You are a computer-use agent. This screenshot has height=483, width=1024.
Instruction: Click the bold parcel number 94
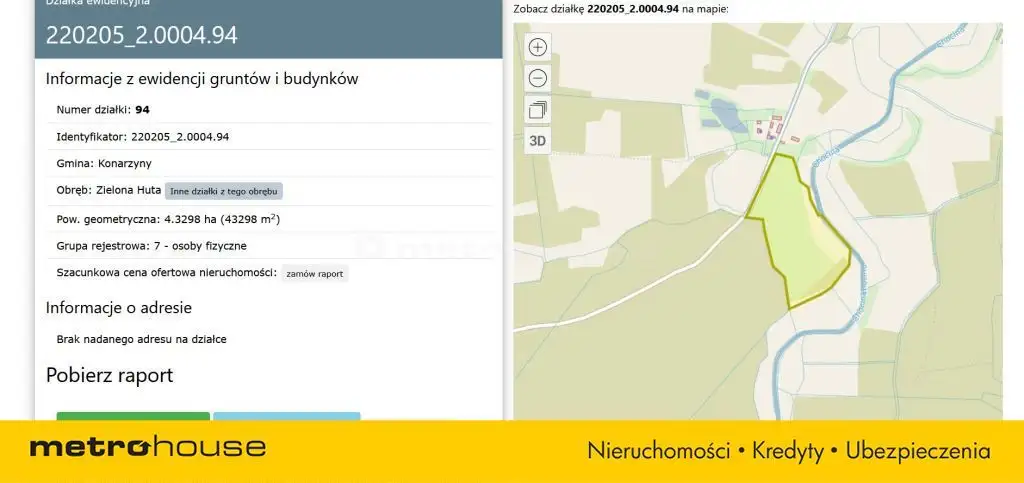pos(142,109)
